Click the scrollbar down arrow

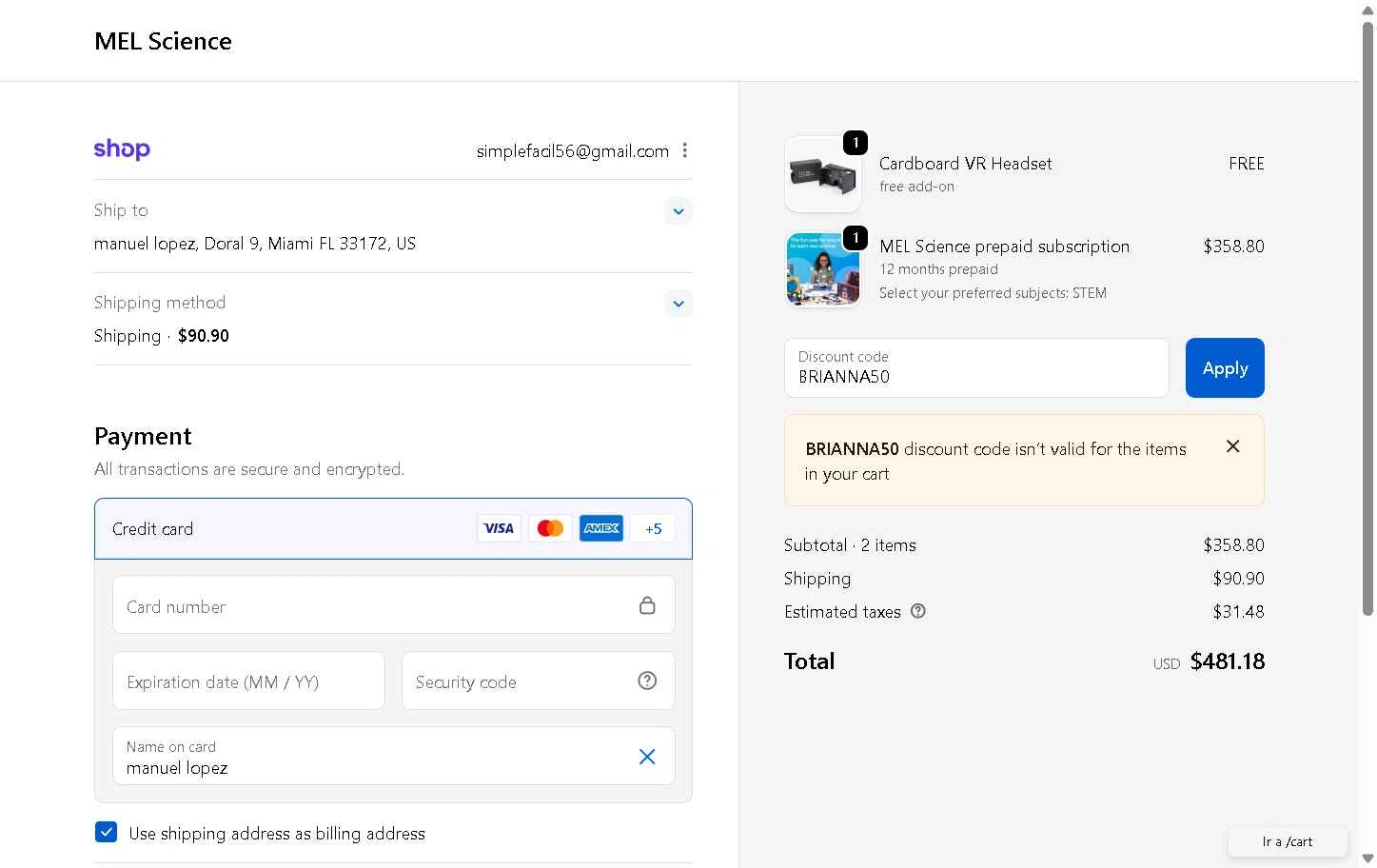pyautogui.click(x=1367, y=858)
